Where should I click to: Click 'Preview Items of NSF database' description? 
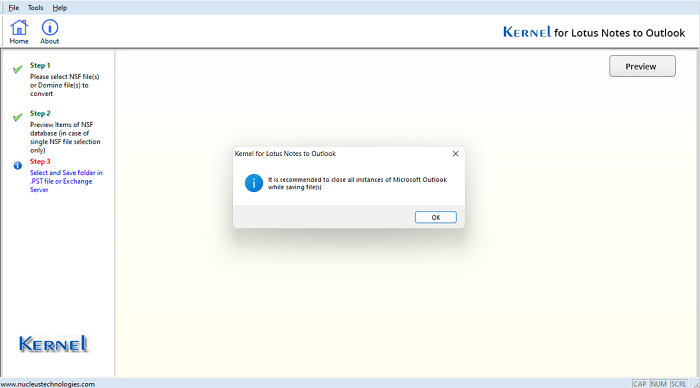click(x=65, y=138)
